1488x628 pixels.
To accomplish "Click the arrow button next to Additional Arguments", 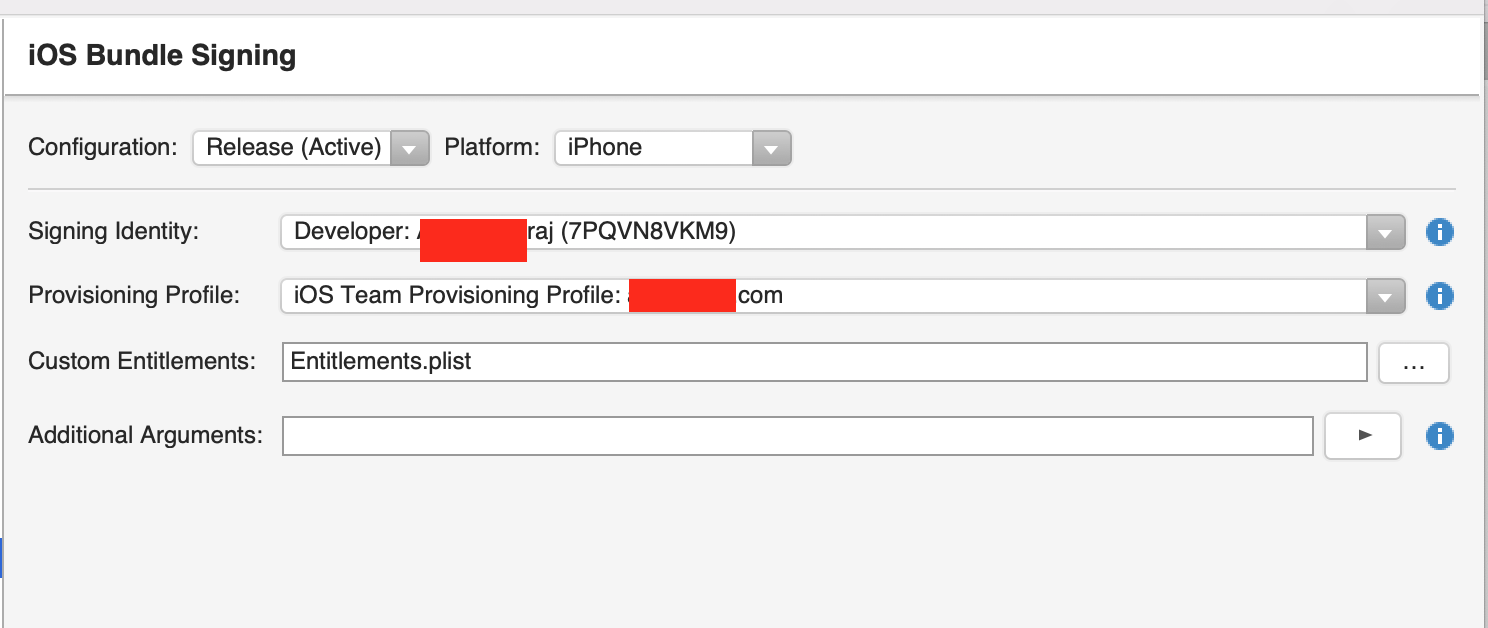I will pos(1363,436).
